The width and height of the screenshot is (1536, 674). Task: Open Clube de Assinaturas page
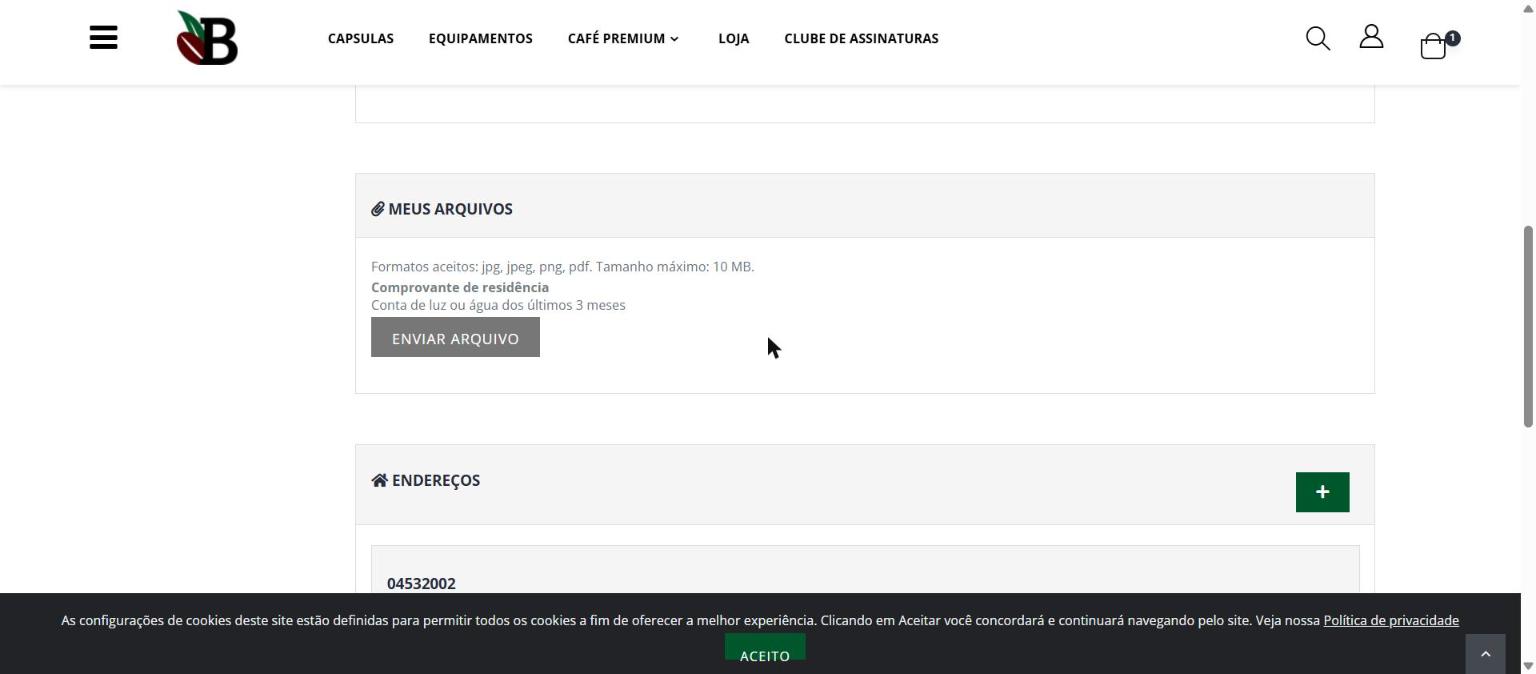[x=861, y=38]
